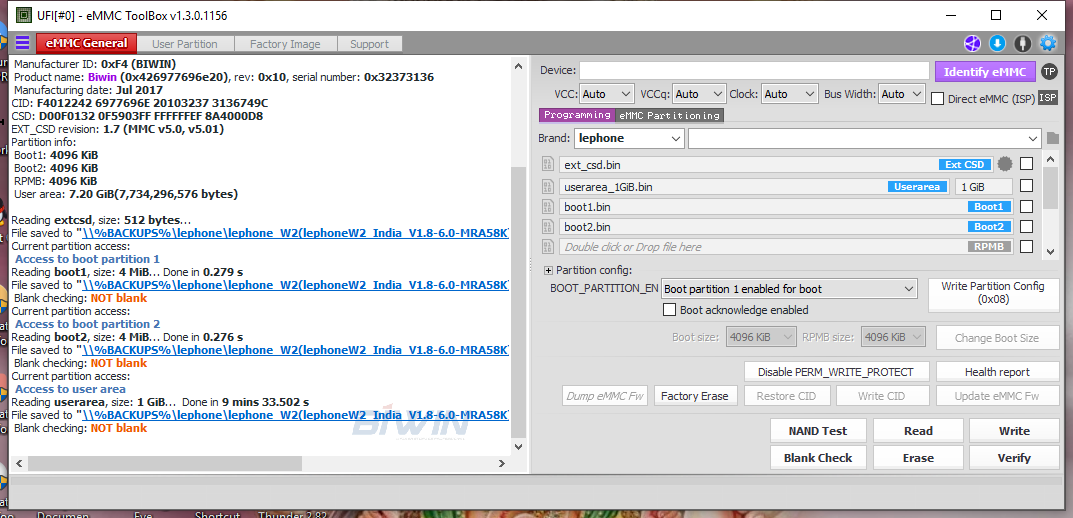This screenshot has height=518, width=1073.
Task: Enable the Direct eMMC (ISP) checkbox
Action: click(x=938, y=99)
